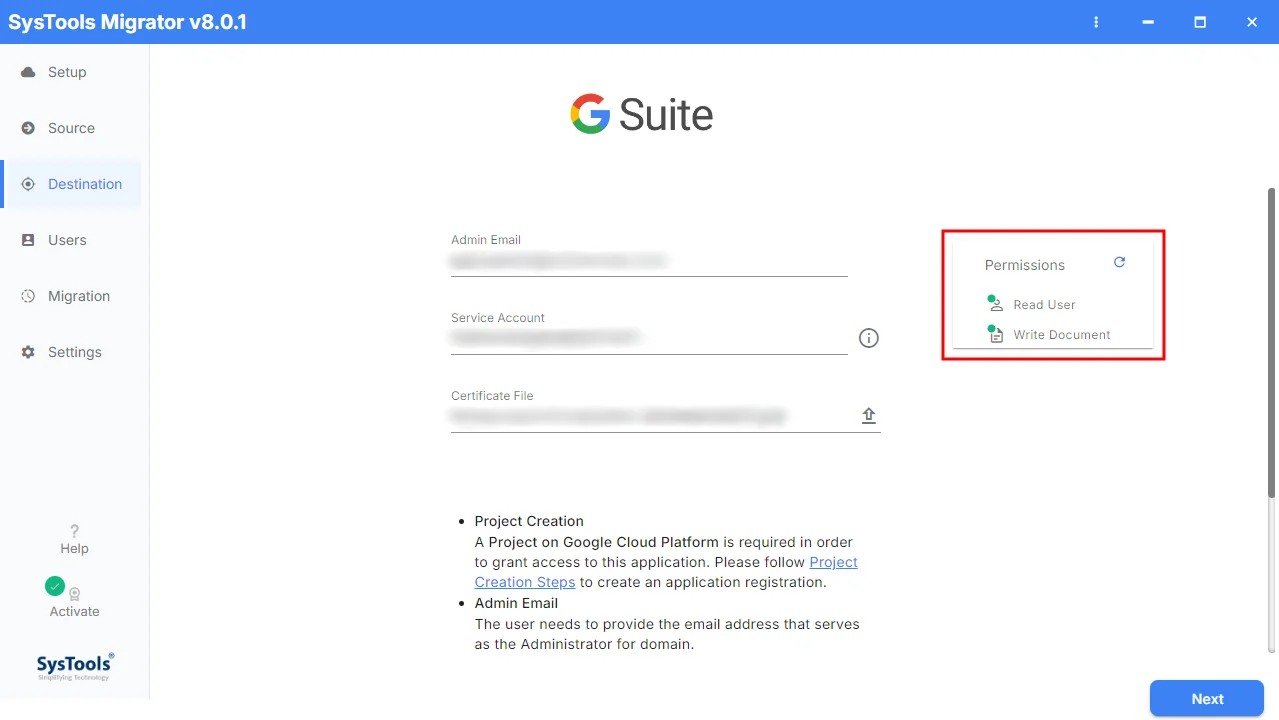Screen dimensions: 1279x720
Task: Click the Help question mark icon
Action: [x=74, y=531]
